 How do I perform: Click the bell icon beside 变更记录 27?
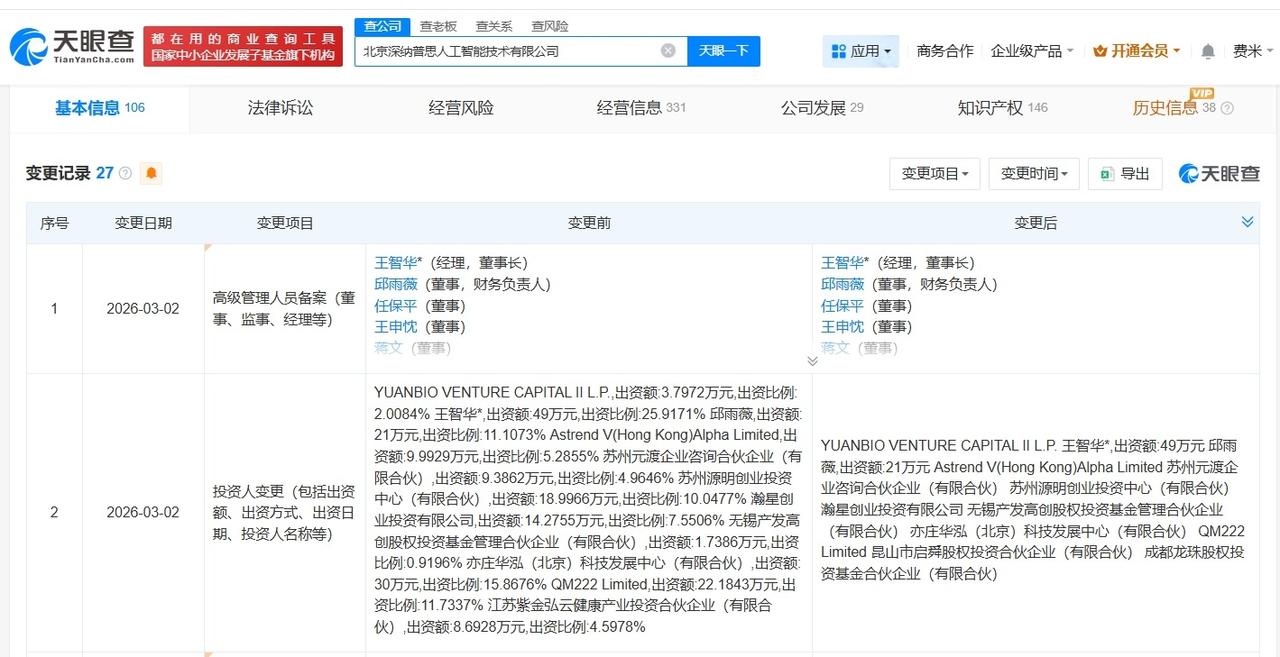pos(150,173)
